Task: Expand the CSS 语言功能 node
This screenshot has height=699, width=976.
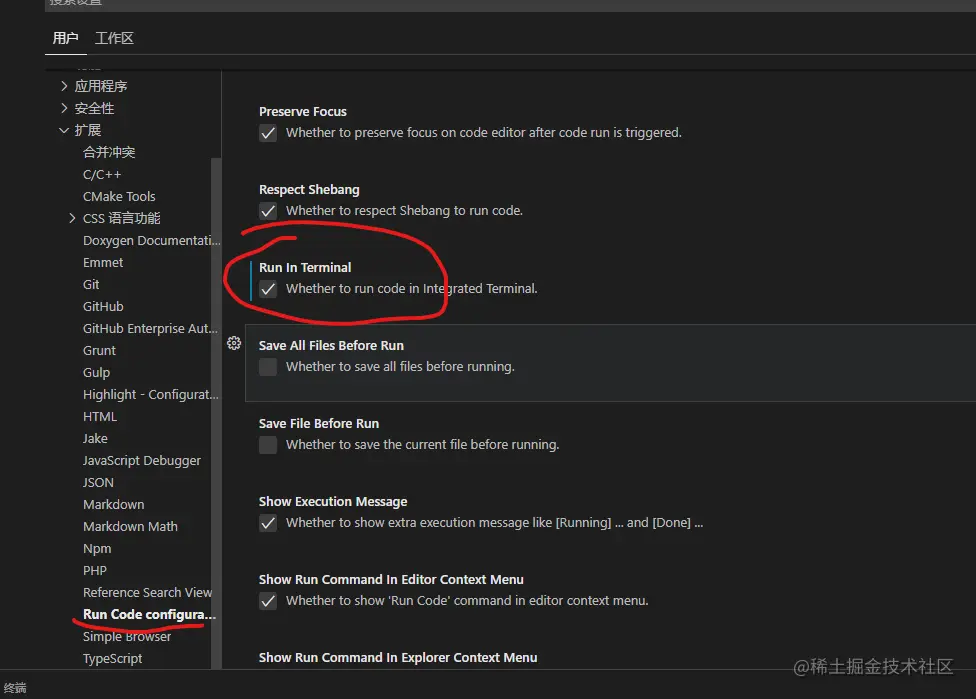Action: [x=72, y=218]
